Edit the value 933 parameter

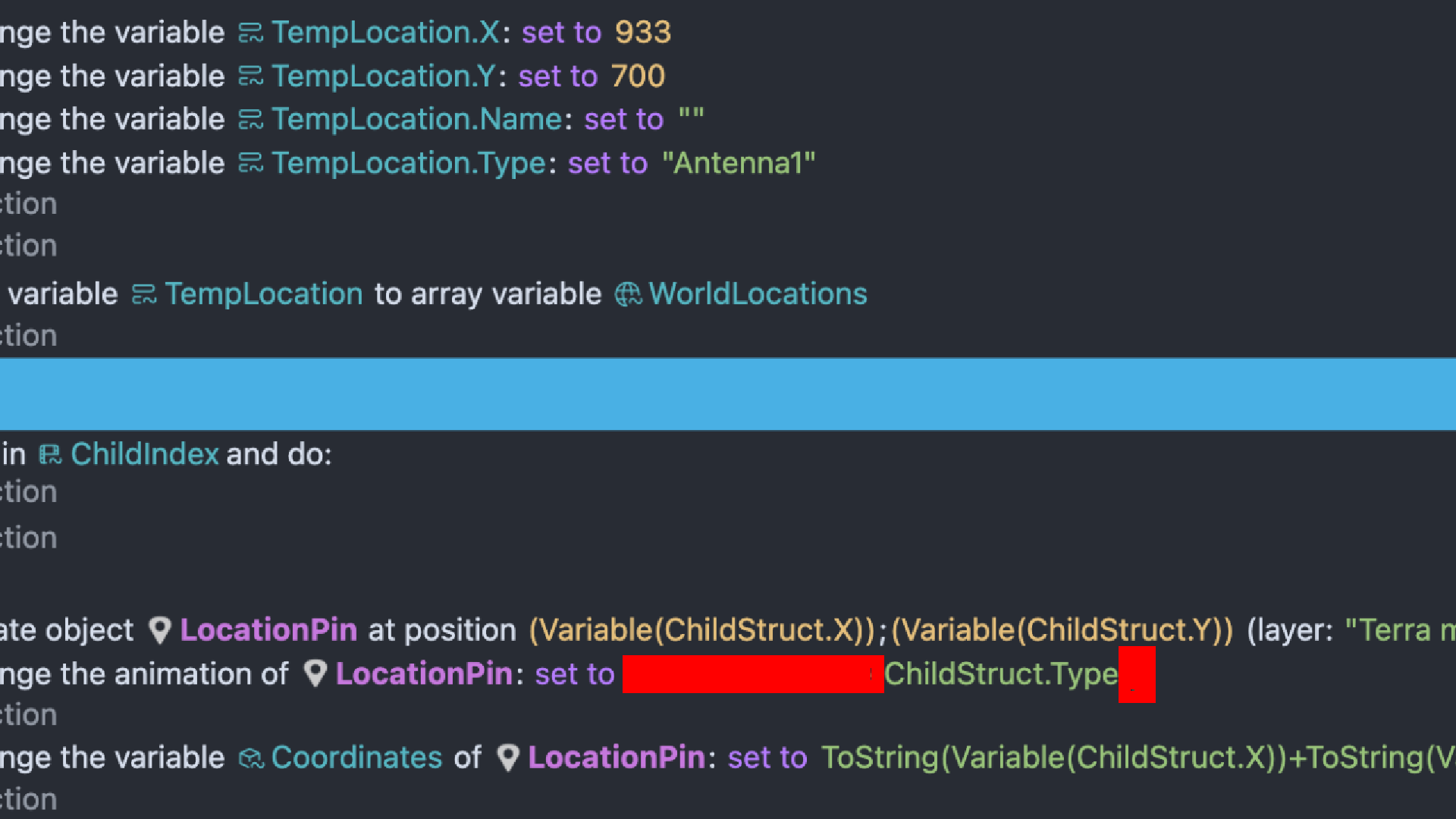click(x=642, y=33)
